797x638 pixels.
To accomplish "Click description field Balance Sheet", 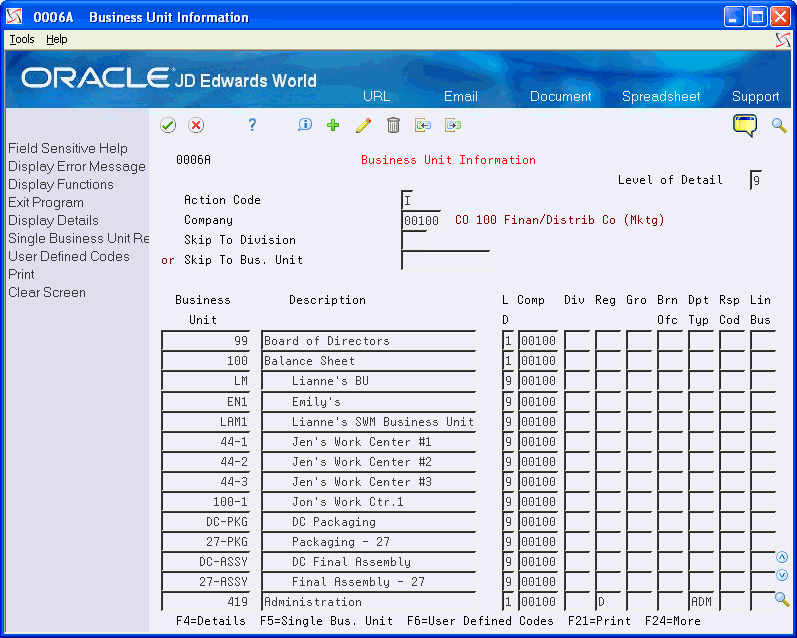I will [369, 360].
